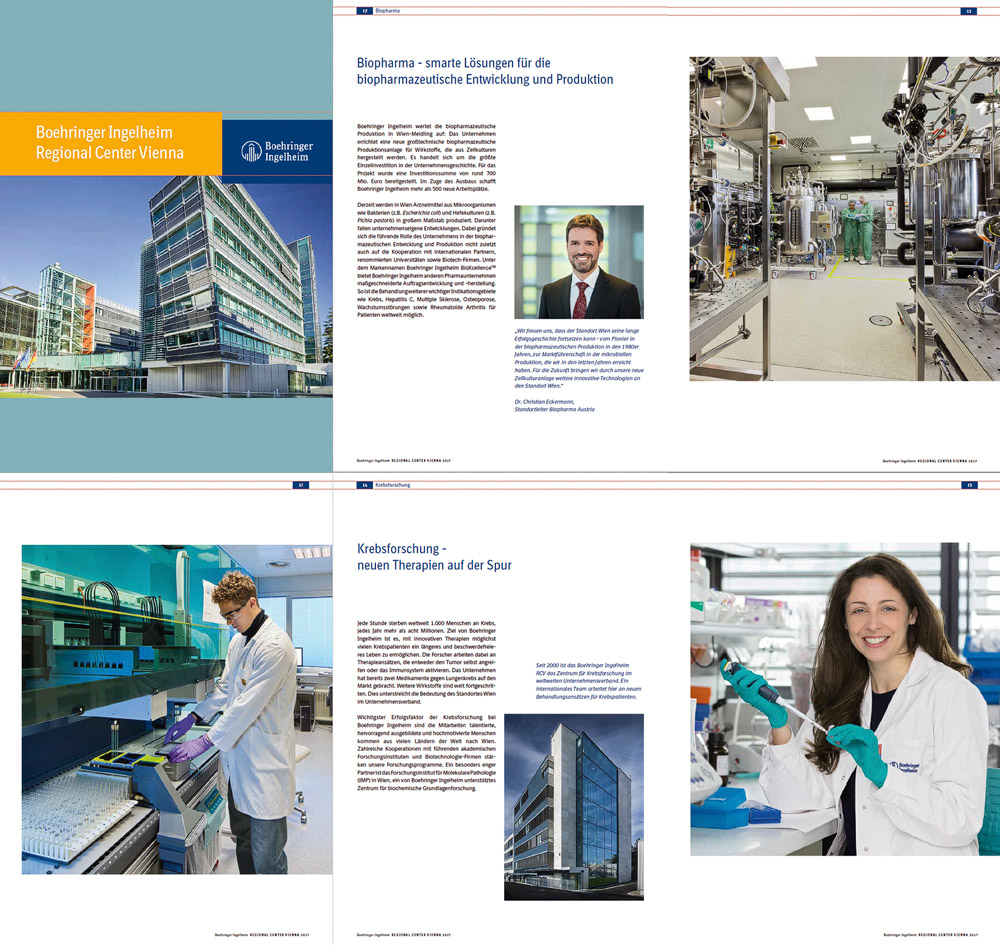Click the footer text at bottom of page 13
1000x945 pixels.
tap(929, 460)
